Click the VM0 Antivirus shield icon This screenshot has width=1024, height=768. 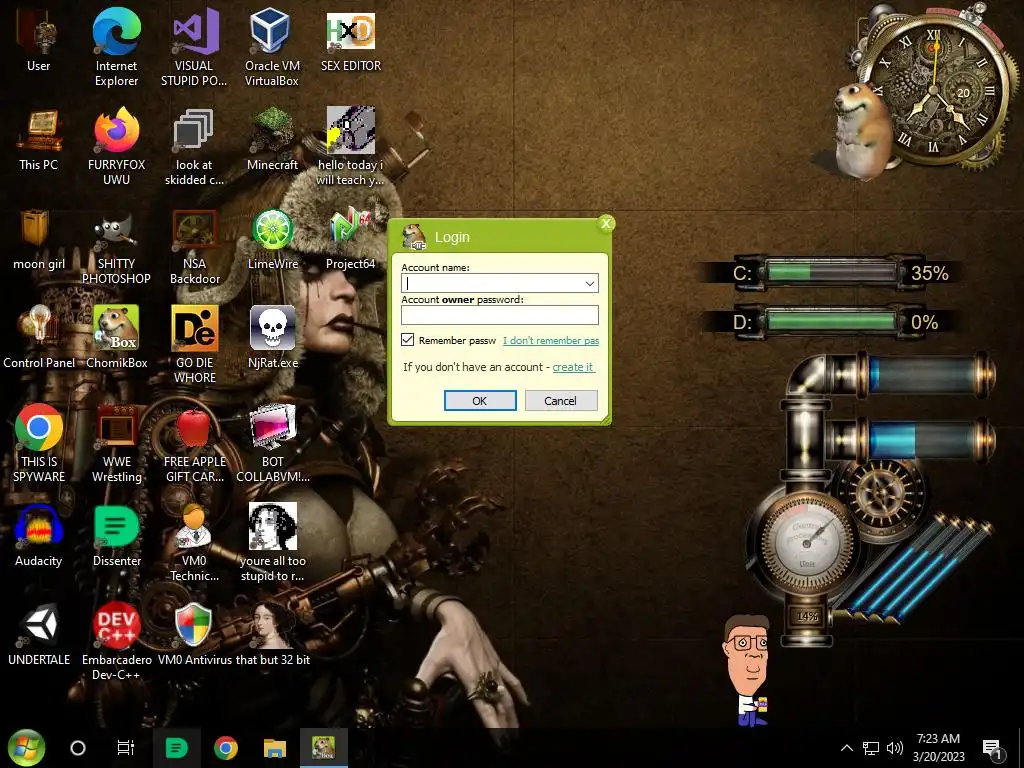pyautogui.click(x=194, y=635)
